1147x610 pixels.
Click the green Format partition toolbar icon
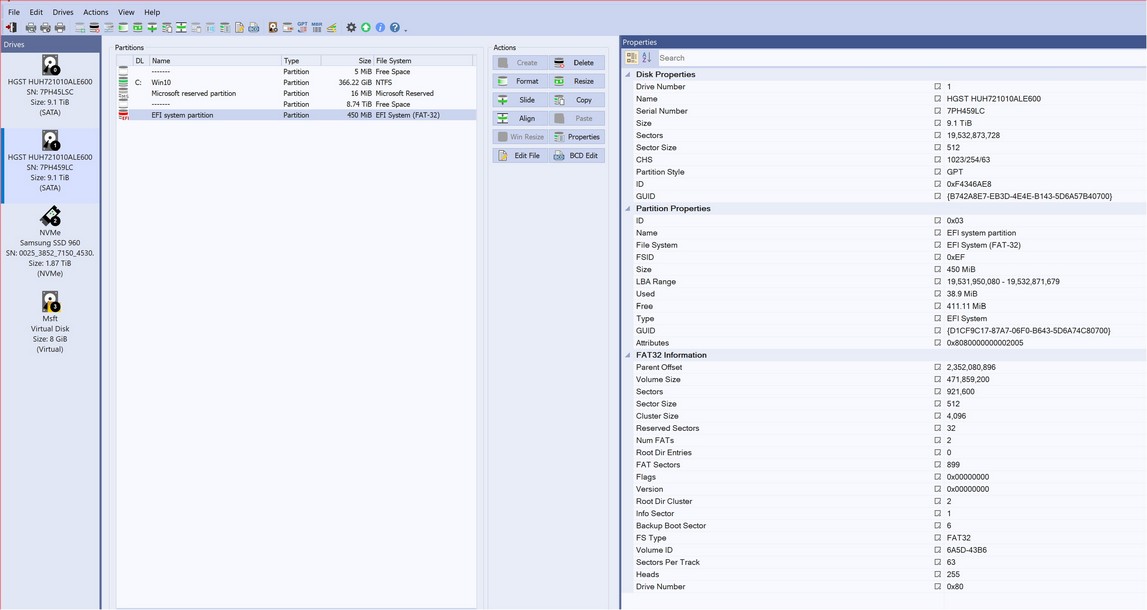point(123,27)
